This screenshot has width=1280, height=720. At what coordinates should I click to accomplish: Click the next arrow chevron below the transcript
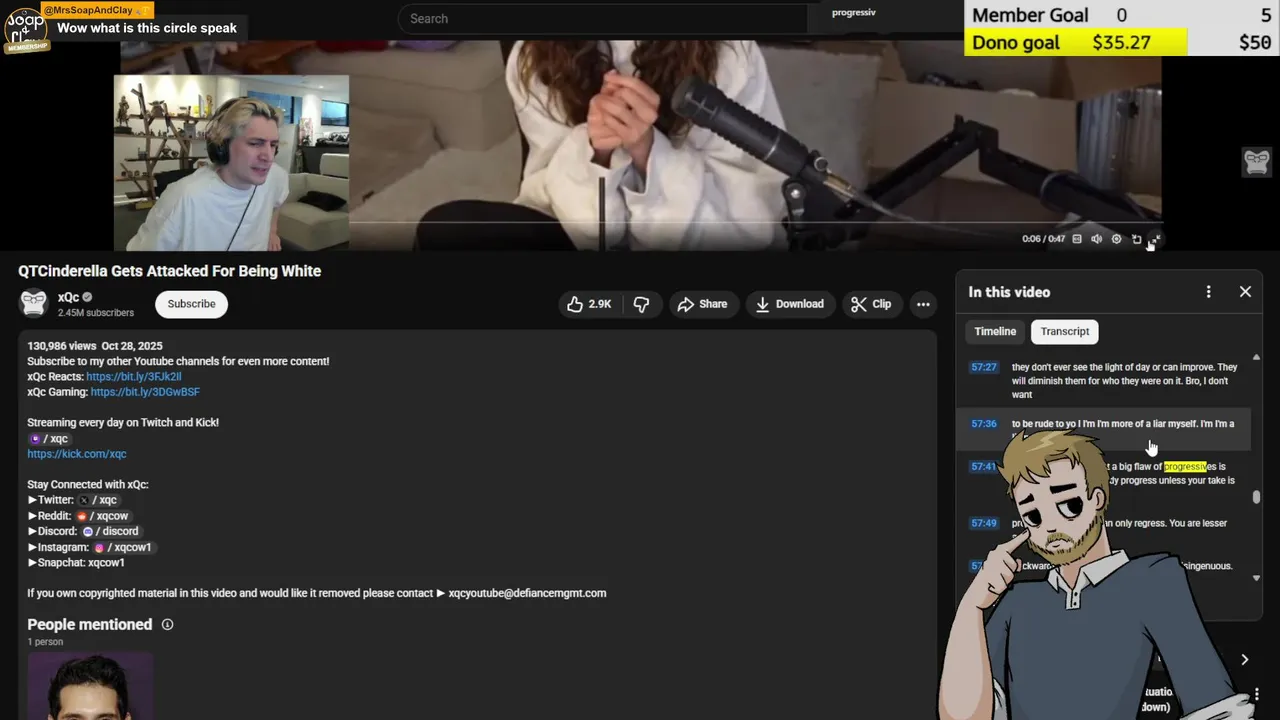click(x=1244, y=660)
